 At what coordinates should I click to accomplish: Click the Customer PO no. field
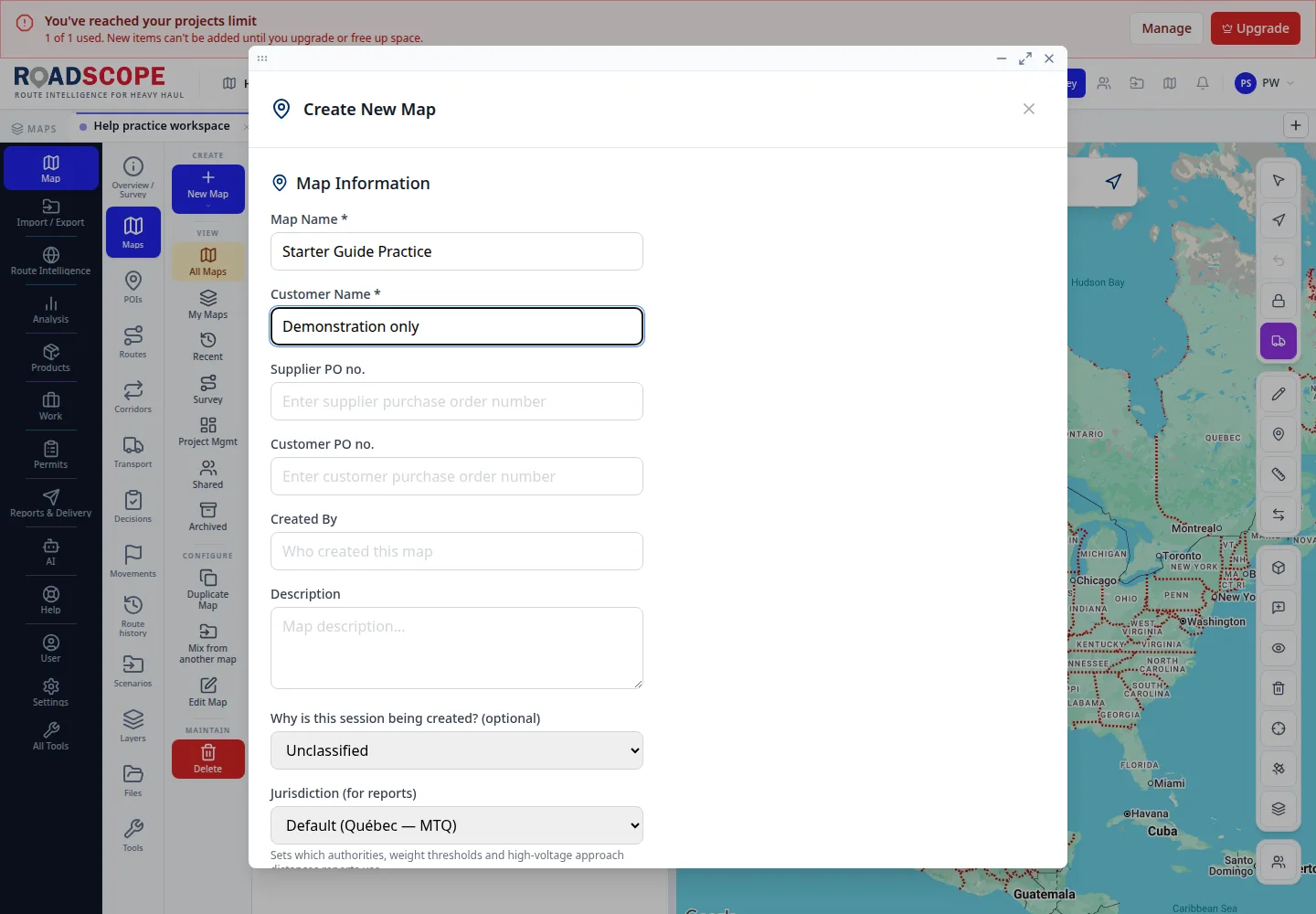coord(457,476)
